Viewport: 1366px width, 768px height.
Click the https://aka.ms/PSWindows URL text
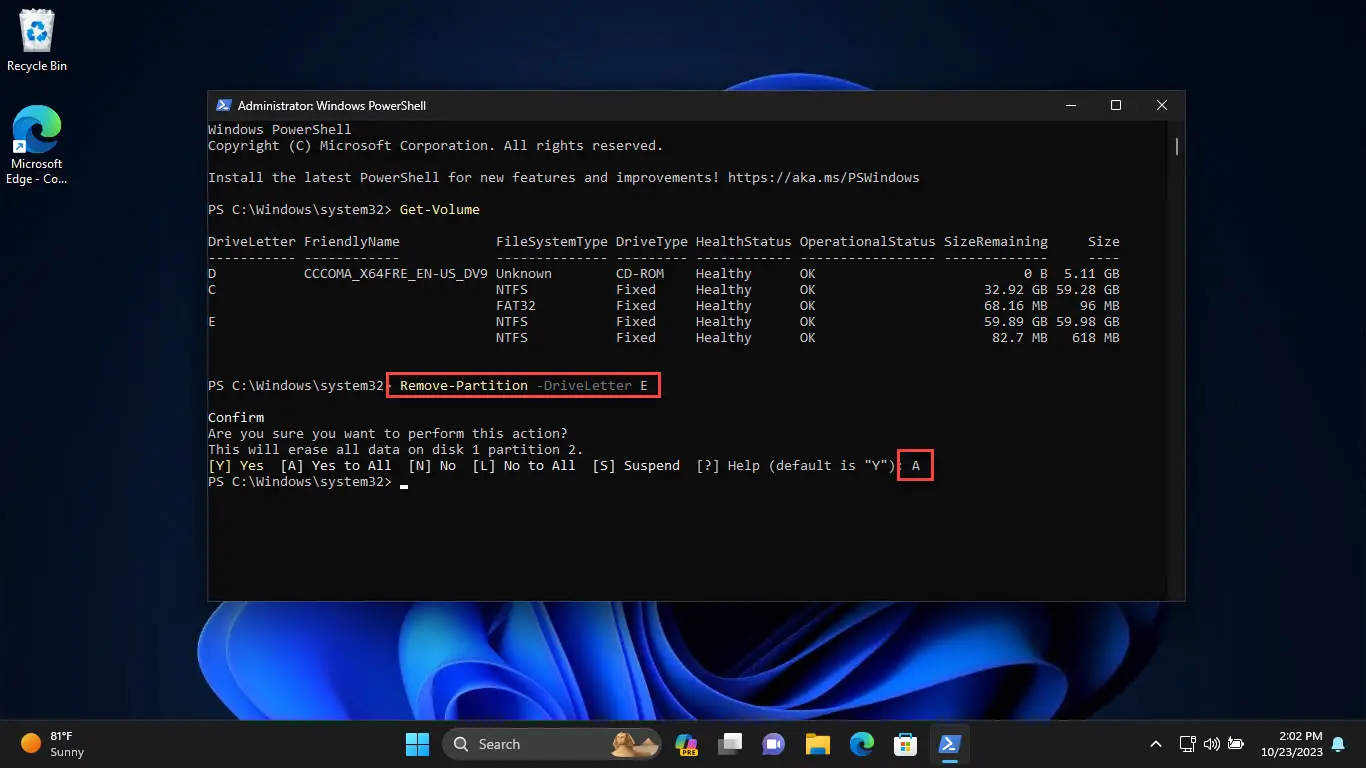[824, 178]
